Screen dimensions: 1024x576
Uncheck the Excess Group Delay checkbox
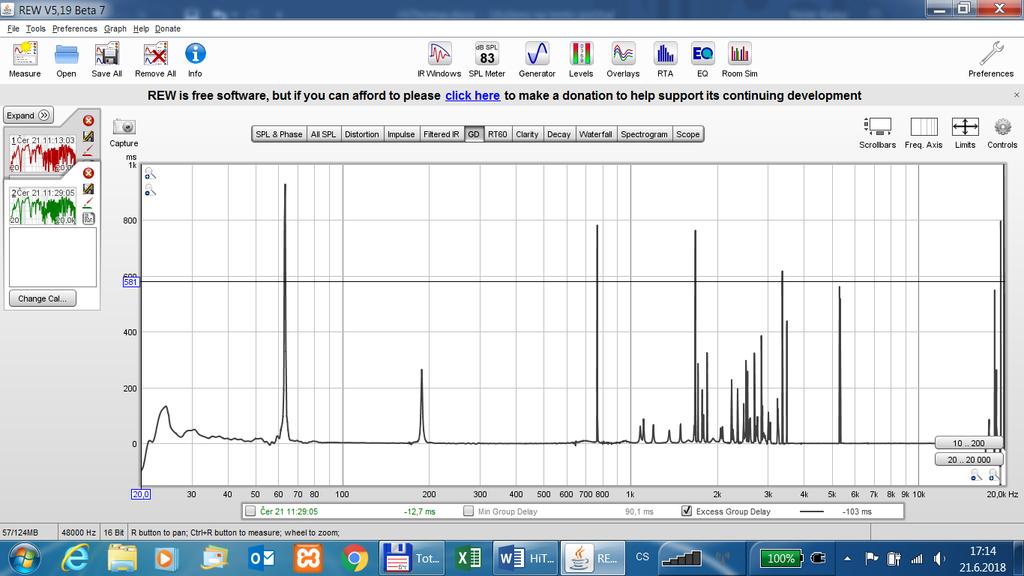tap(686, 511)
